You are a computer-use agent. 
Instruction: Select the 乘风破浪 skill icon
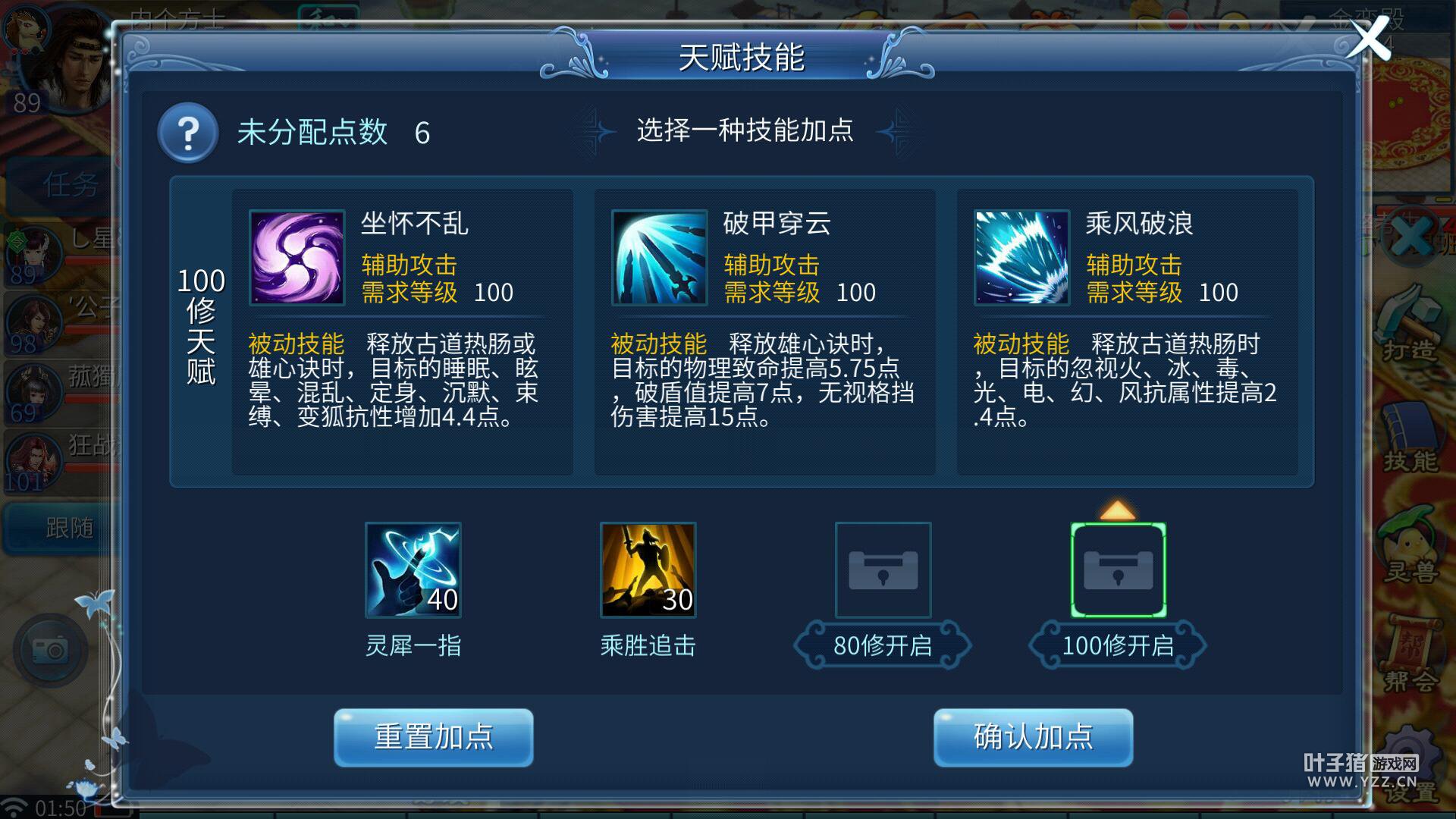(x=1022, y=258)
